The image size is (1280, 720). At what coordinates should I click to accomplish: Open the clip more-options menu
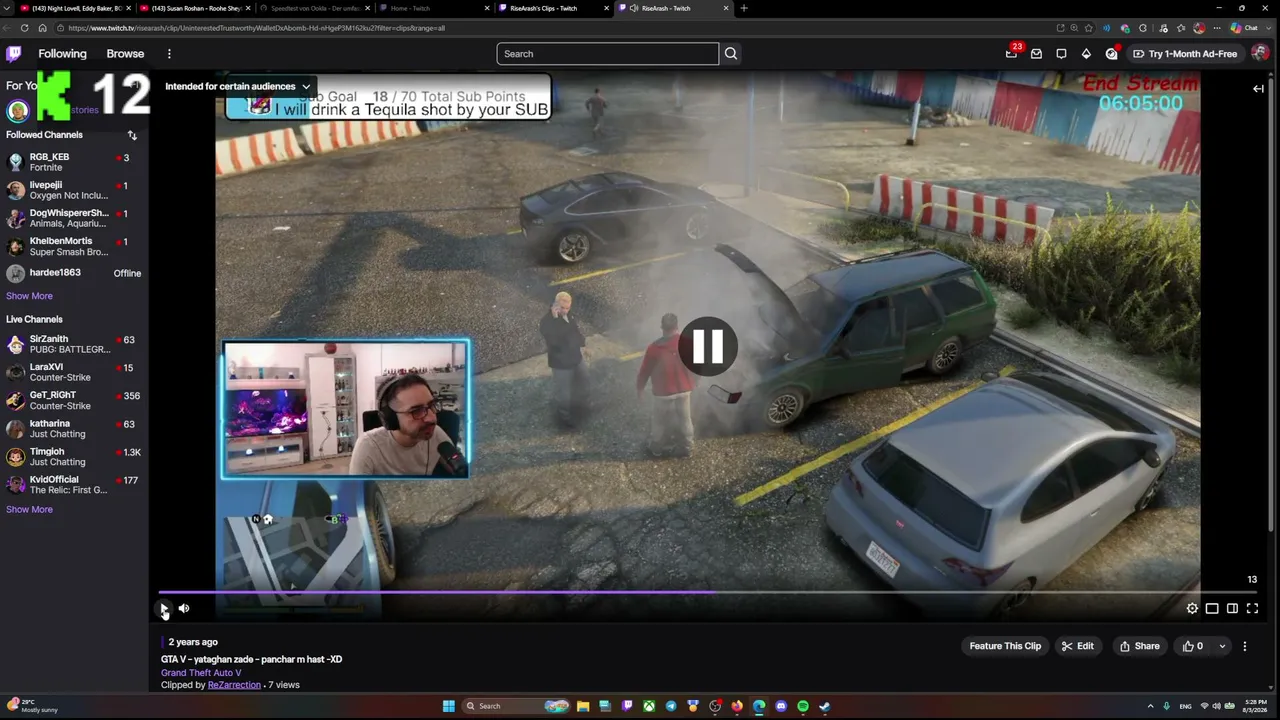pyautogui.click(x=1245, y=646)
